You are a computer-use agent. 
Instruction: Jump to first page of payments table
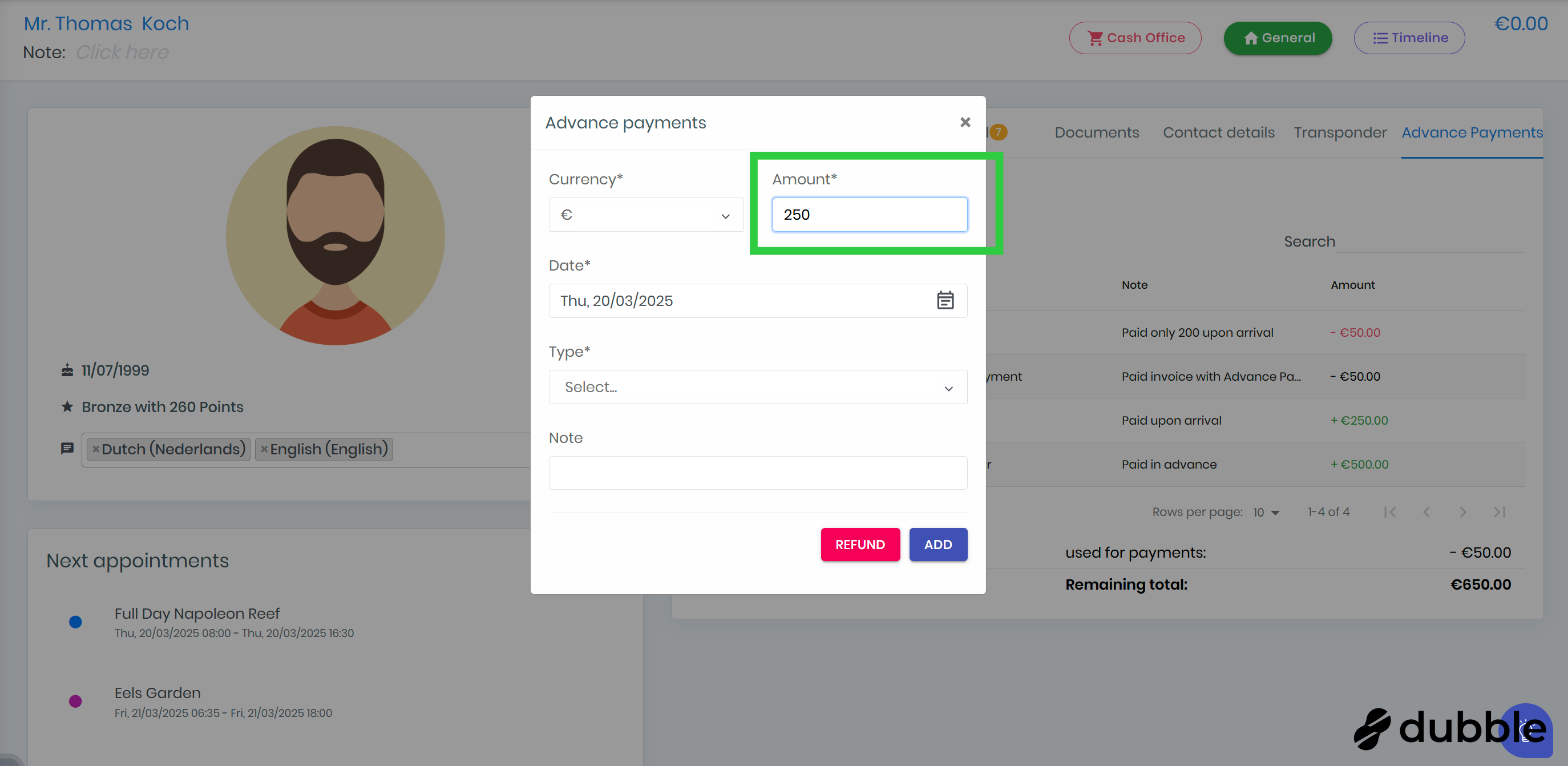point(1389,512)
